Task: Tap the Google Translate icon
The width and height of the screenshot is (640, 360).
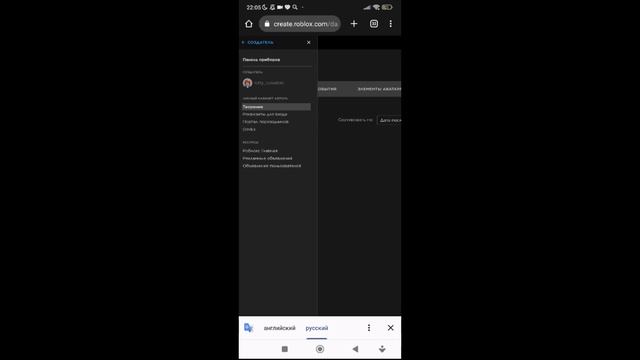Action: pos(248,328)
